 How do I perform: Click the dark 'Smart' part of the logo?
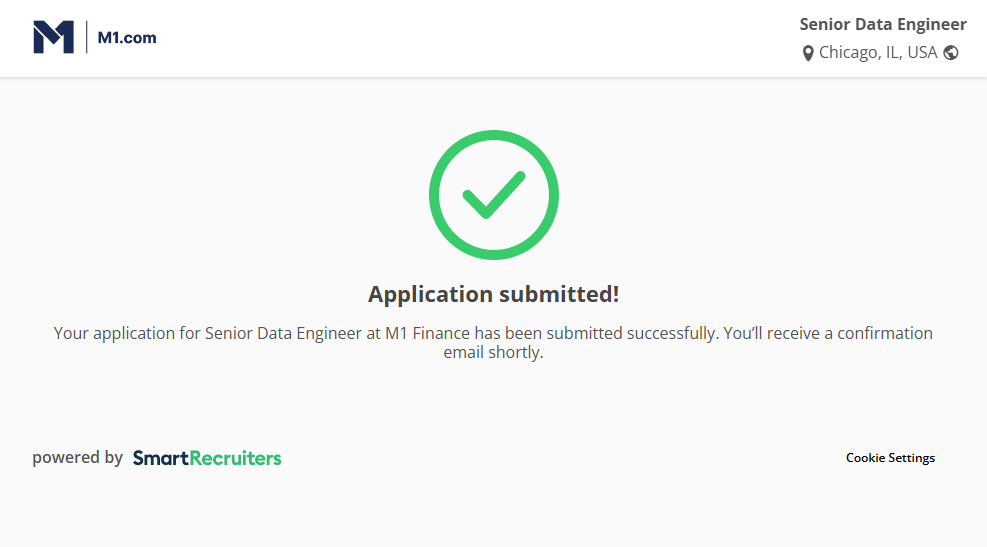click(155, 458)
